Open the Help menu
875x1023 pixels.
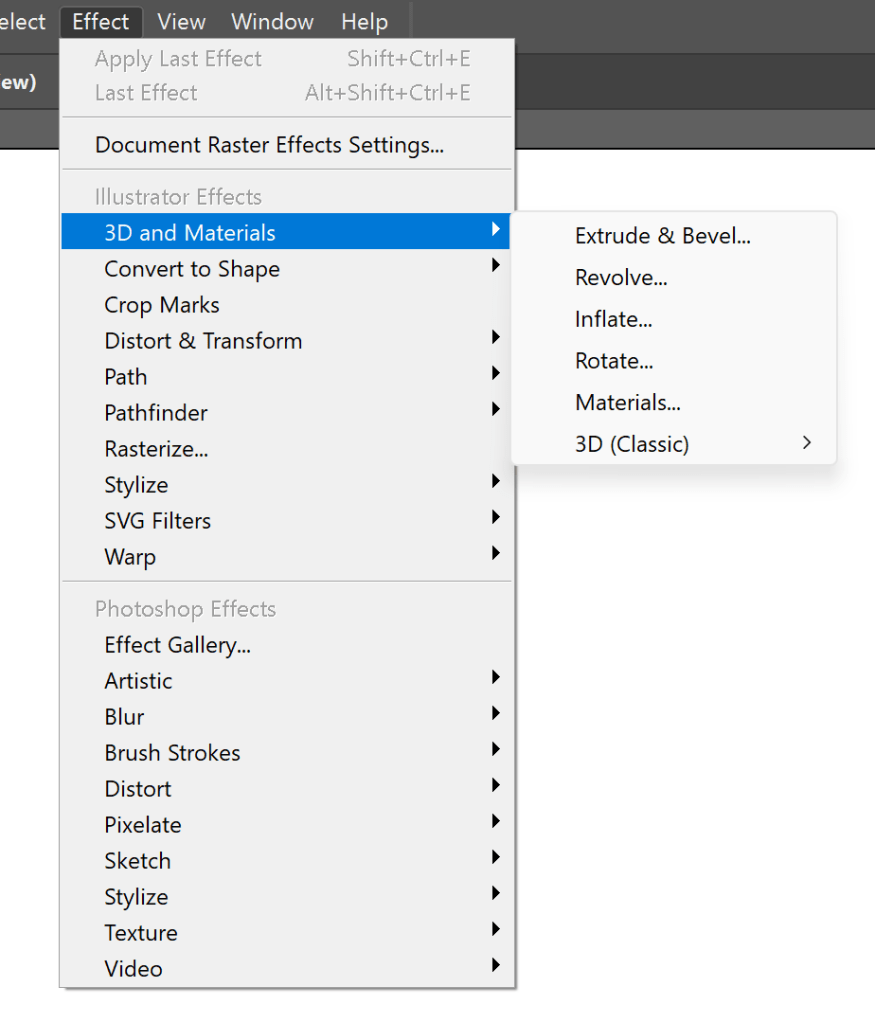click(364, 21)
